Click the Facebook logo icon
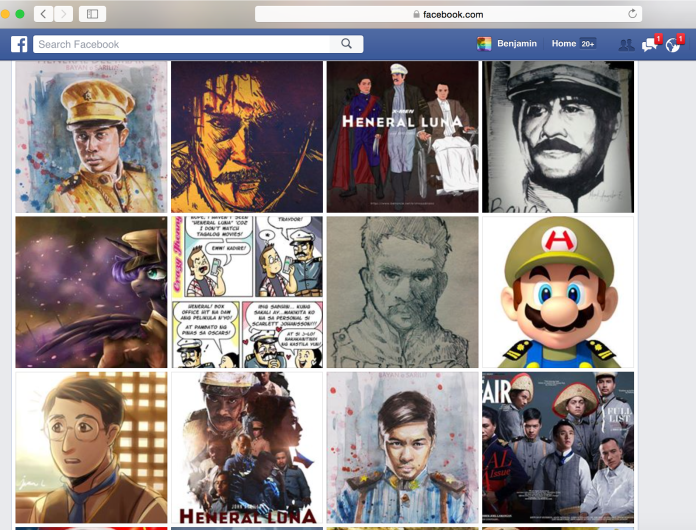 pyautogui.click(x=19, y=44)
